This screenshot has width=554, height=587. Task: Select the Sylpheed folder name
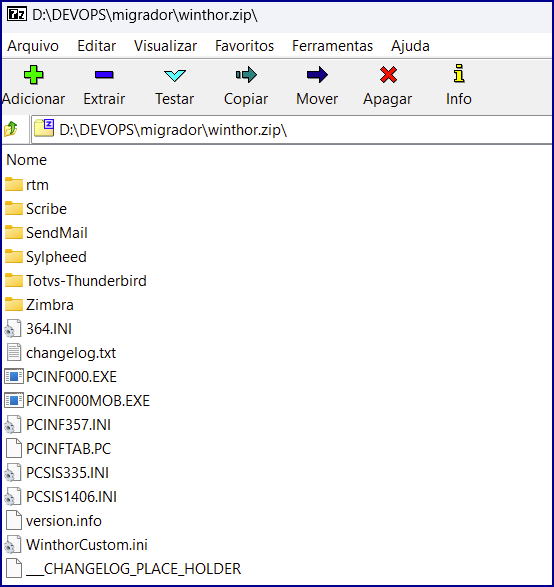[56, 257]
